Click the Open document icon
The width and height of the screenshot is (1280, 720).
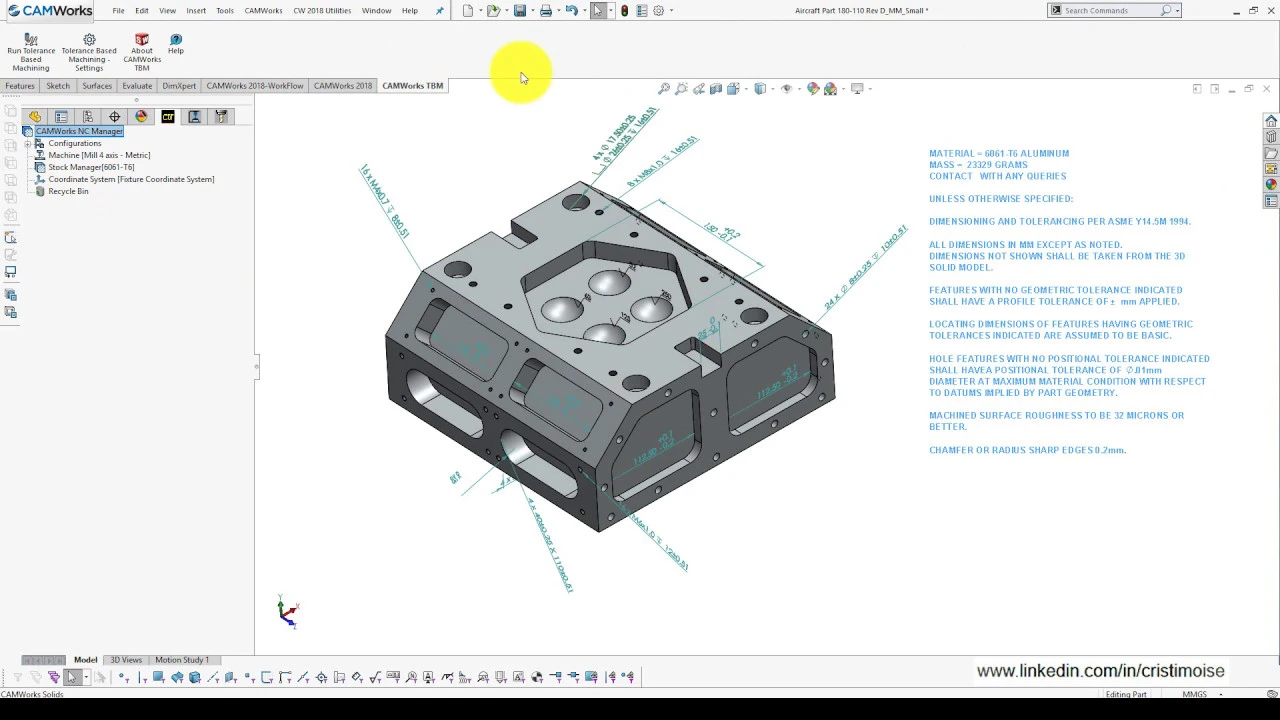(493, 10)
